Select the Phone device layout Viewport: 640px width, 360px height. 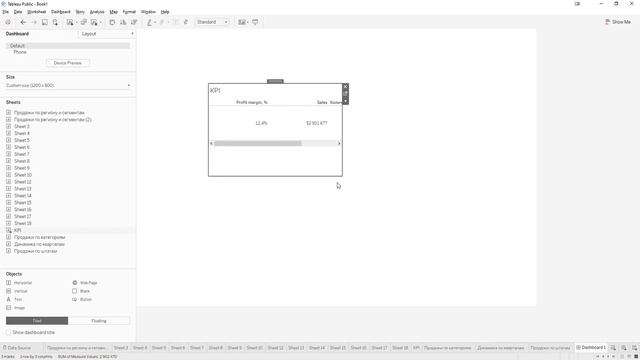[20, 52]
